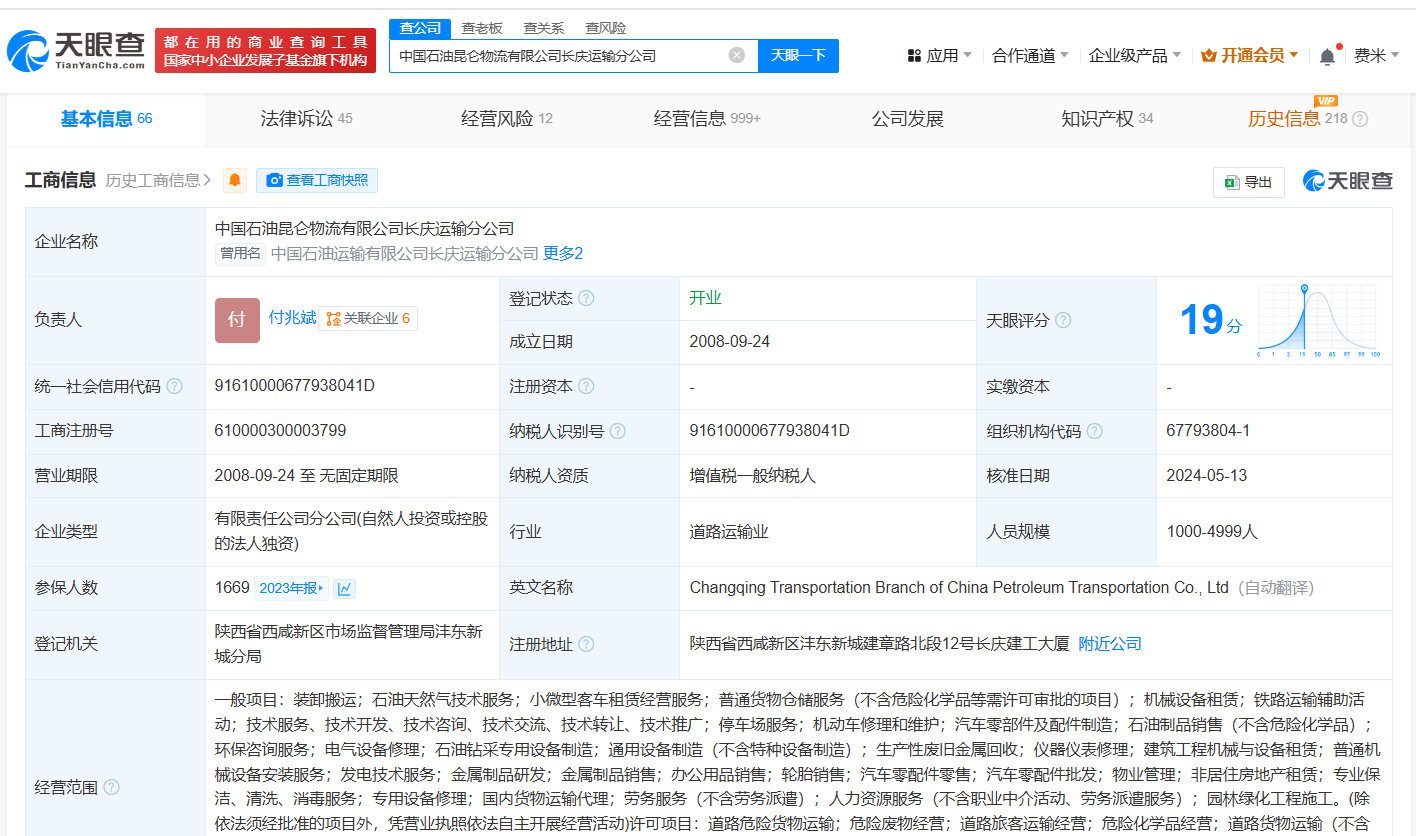Expand the 2023年报 annual report selector
1416x836 pixels.
[x=292, y=588]
